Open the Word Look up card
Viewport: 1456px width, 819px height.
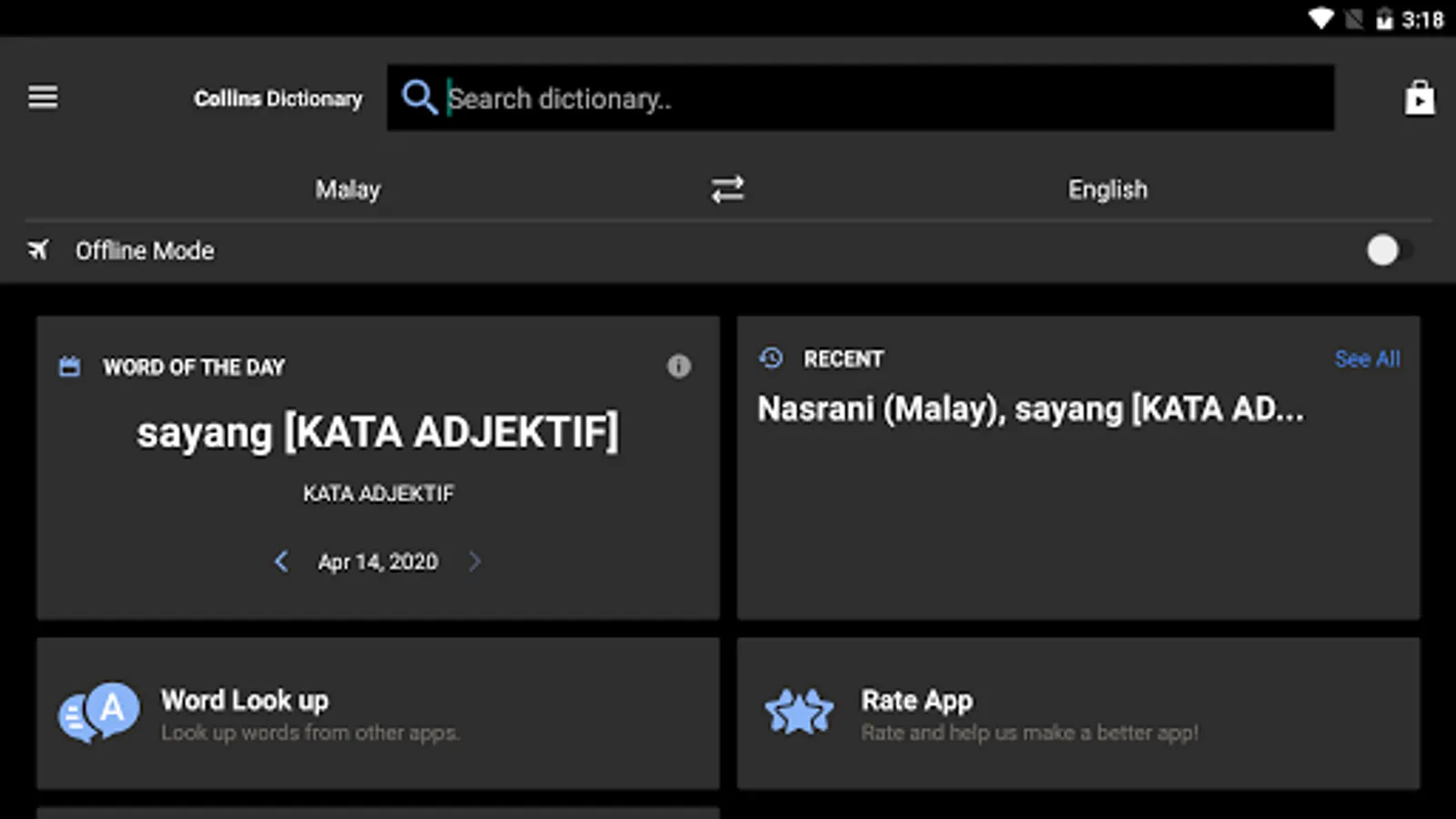[378, 713]
